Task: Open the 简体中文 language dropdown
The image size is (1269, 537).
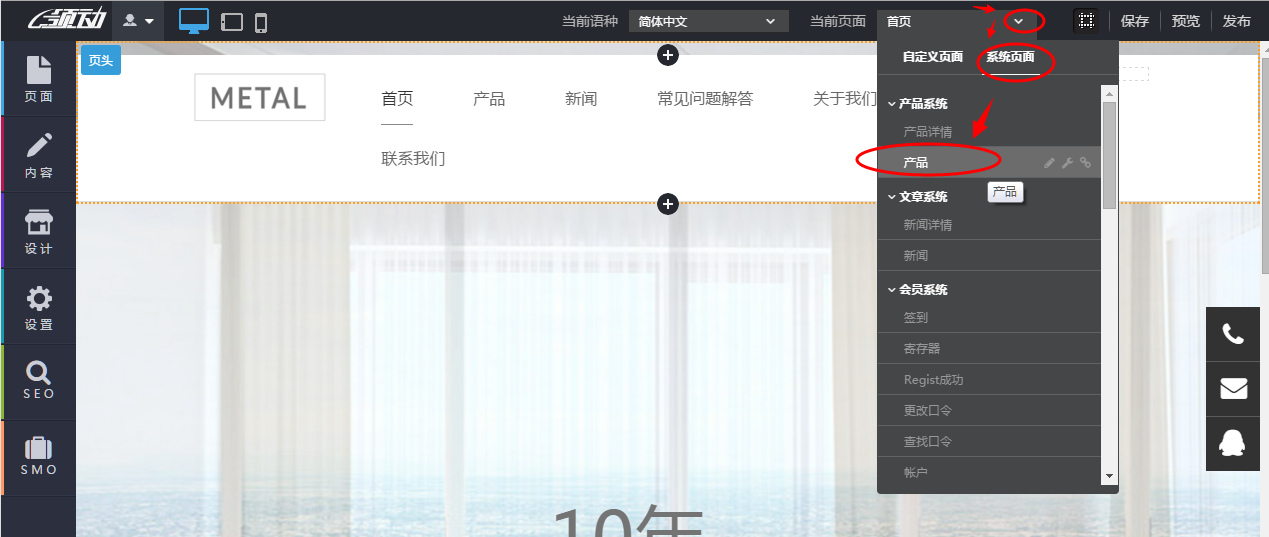Action: (708, 21)
